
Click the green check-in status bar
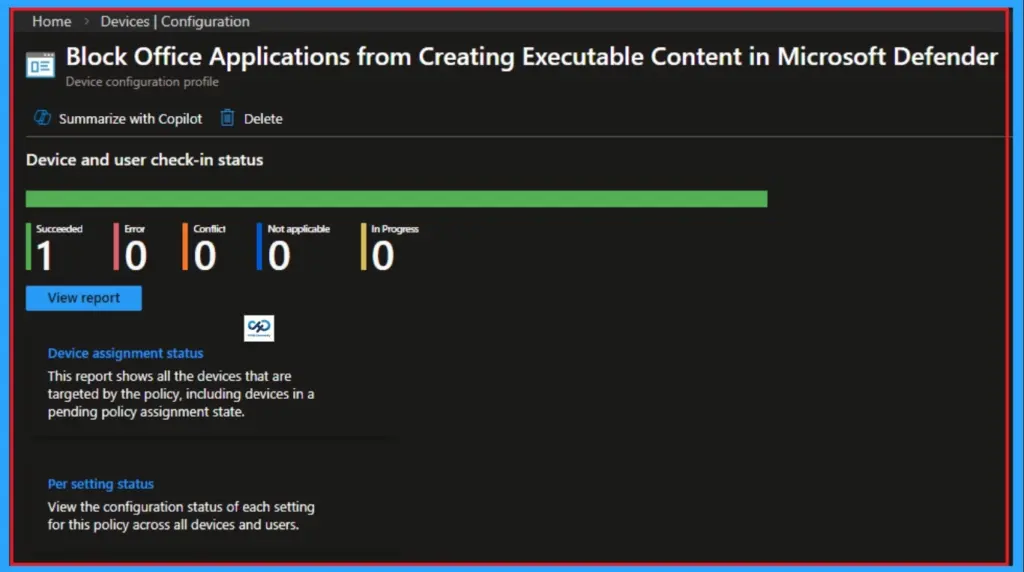(396, 199)
